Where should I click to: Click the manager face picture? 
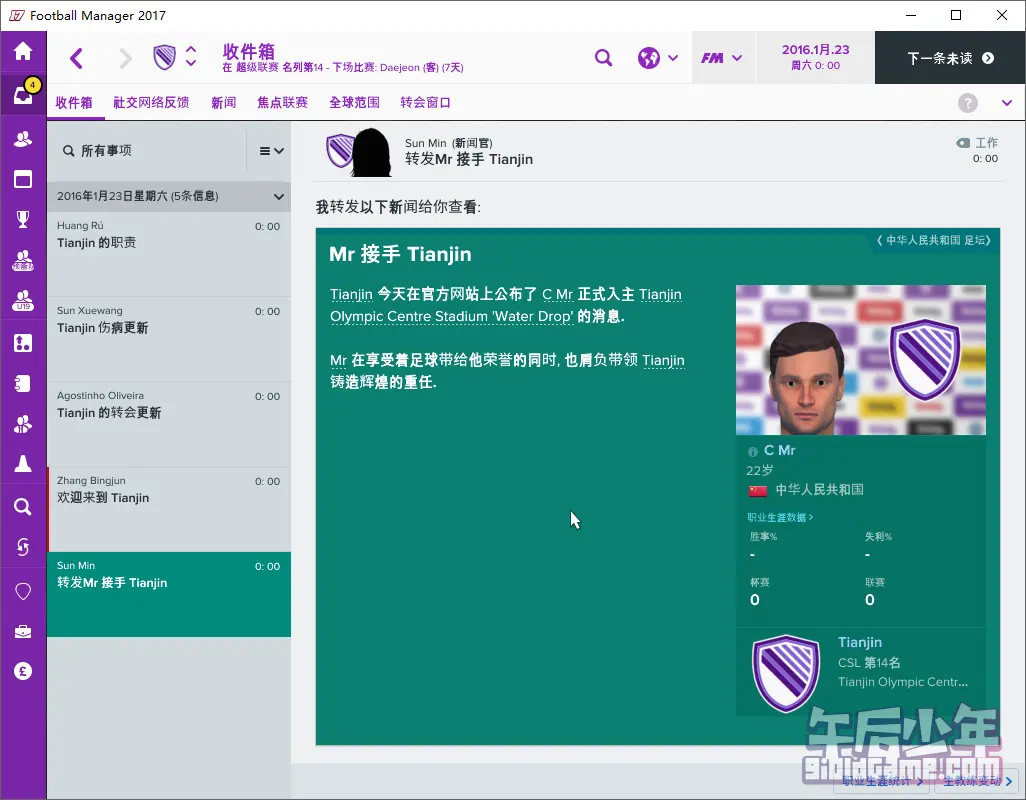[860, 360]
